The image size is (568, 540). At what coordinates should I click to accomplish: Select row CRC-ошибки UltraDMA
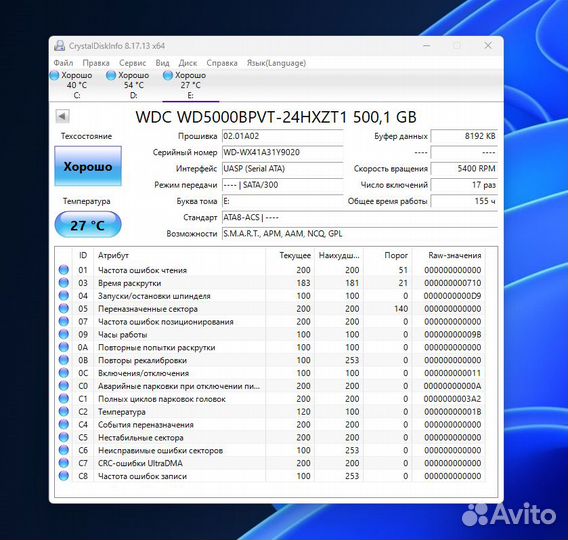pos(270,463)
